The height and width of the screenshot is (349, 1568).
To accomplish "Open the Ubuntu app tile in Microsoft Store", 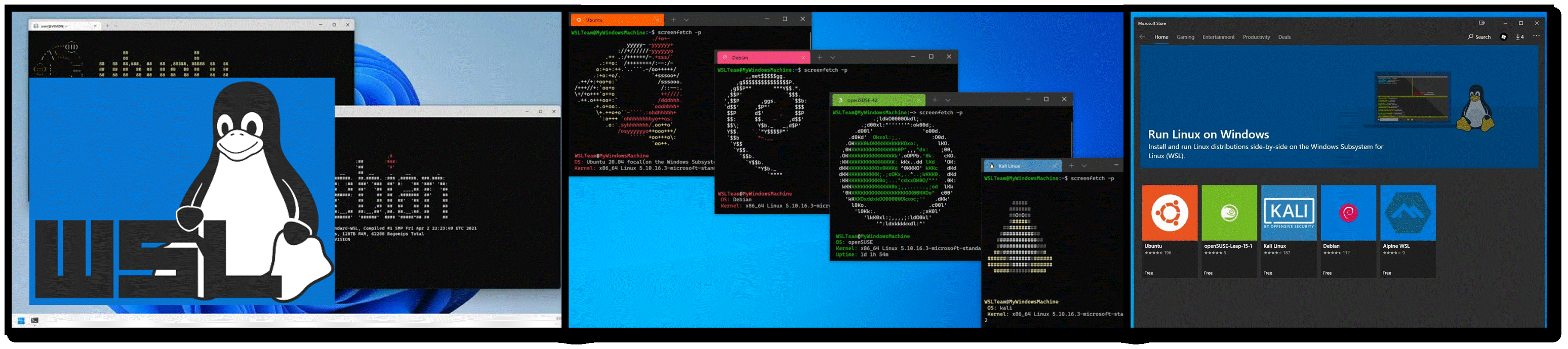I will (x=1170, y=231).
